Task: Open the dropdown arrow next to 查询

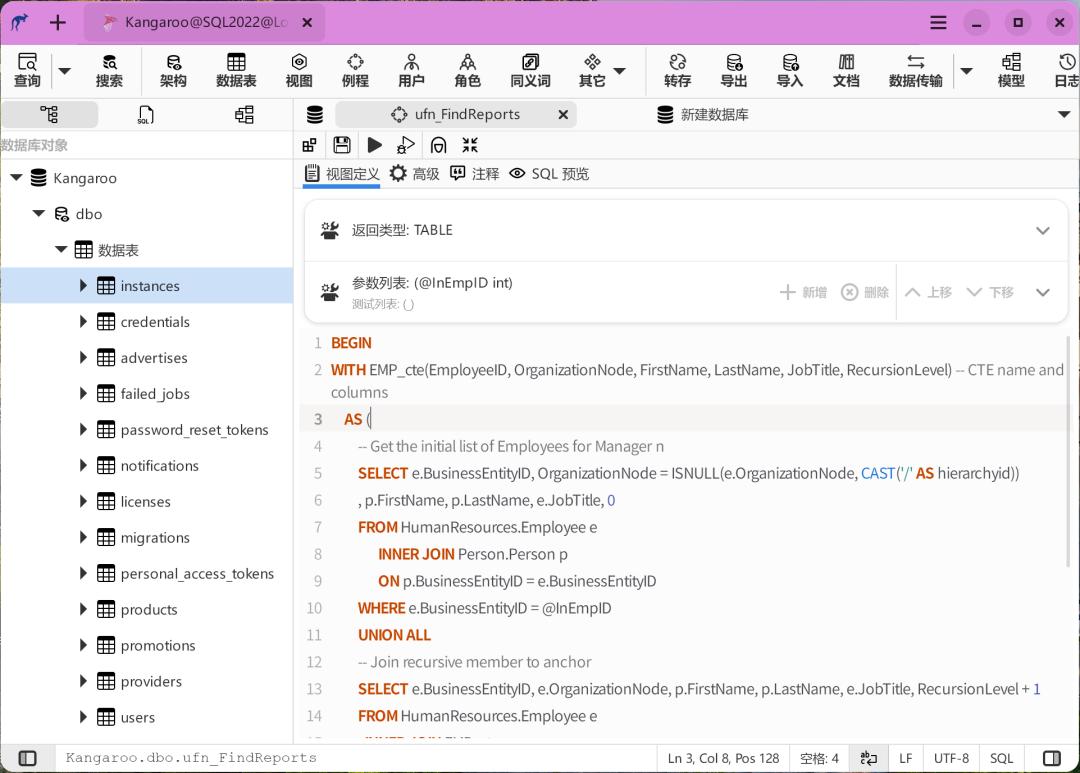Action: [65, 71]
